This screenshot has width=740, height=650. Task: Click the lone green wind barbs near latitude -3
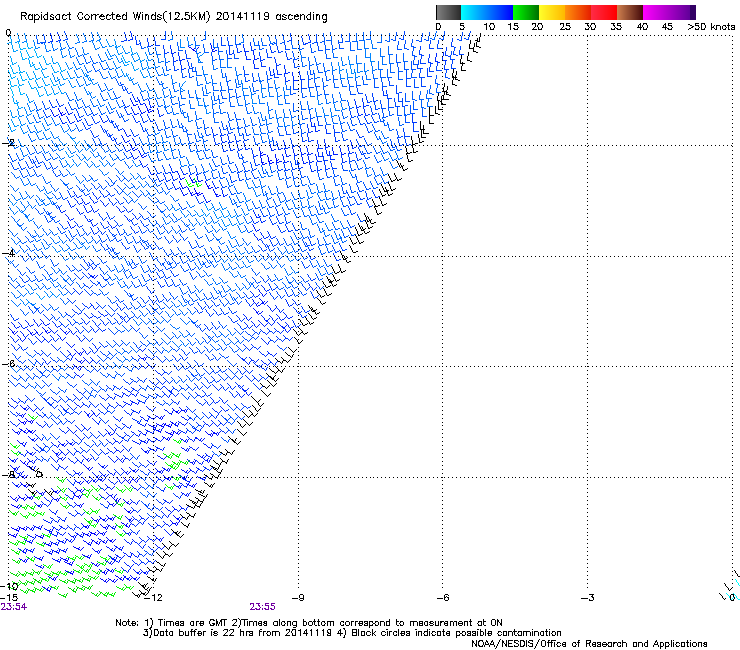coord(193,183)
